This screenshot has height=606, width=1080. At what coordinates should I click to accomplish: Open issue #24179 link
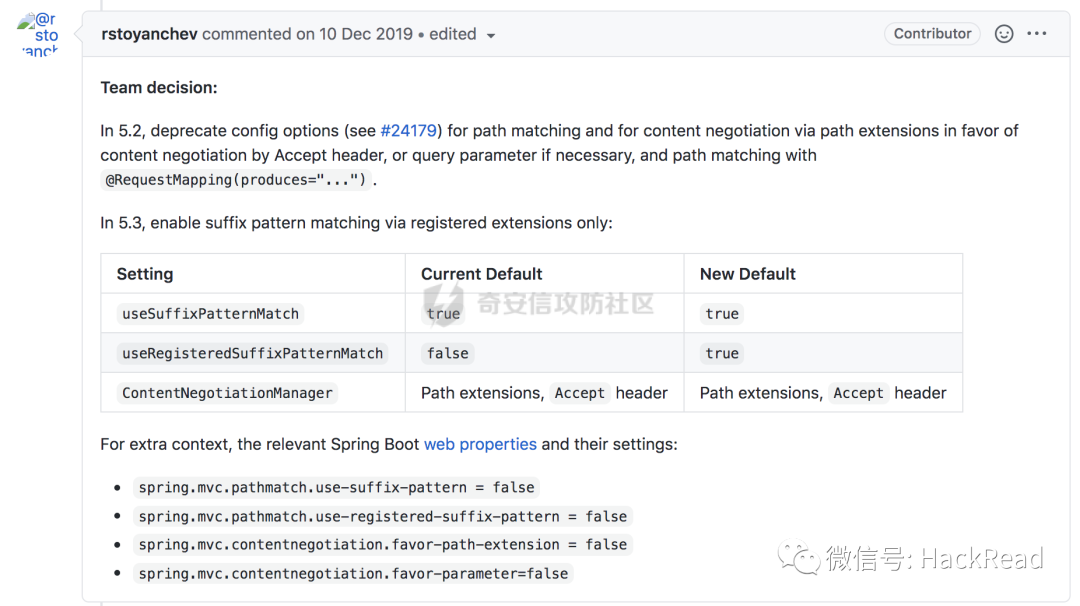click(409, 130)
